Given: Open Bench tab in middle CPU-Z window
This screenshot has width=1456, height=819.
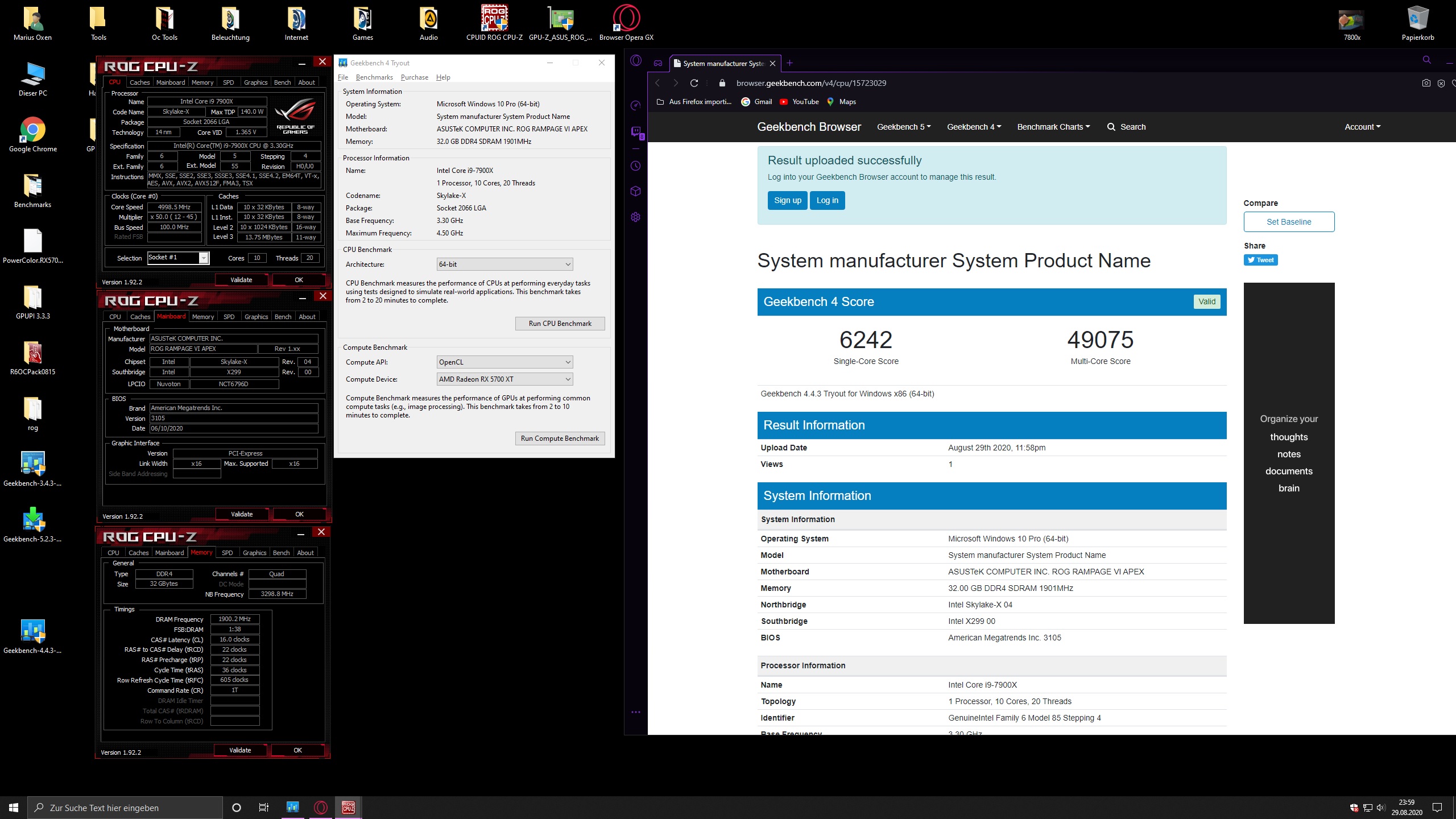Looking at the screenshot, I should pos(283,317).
